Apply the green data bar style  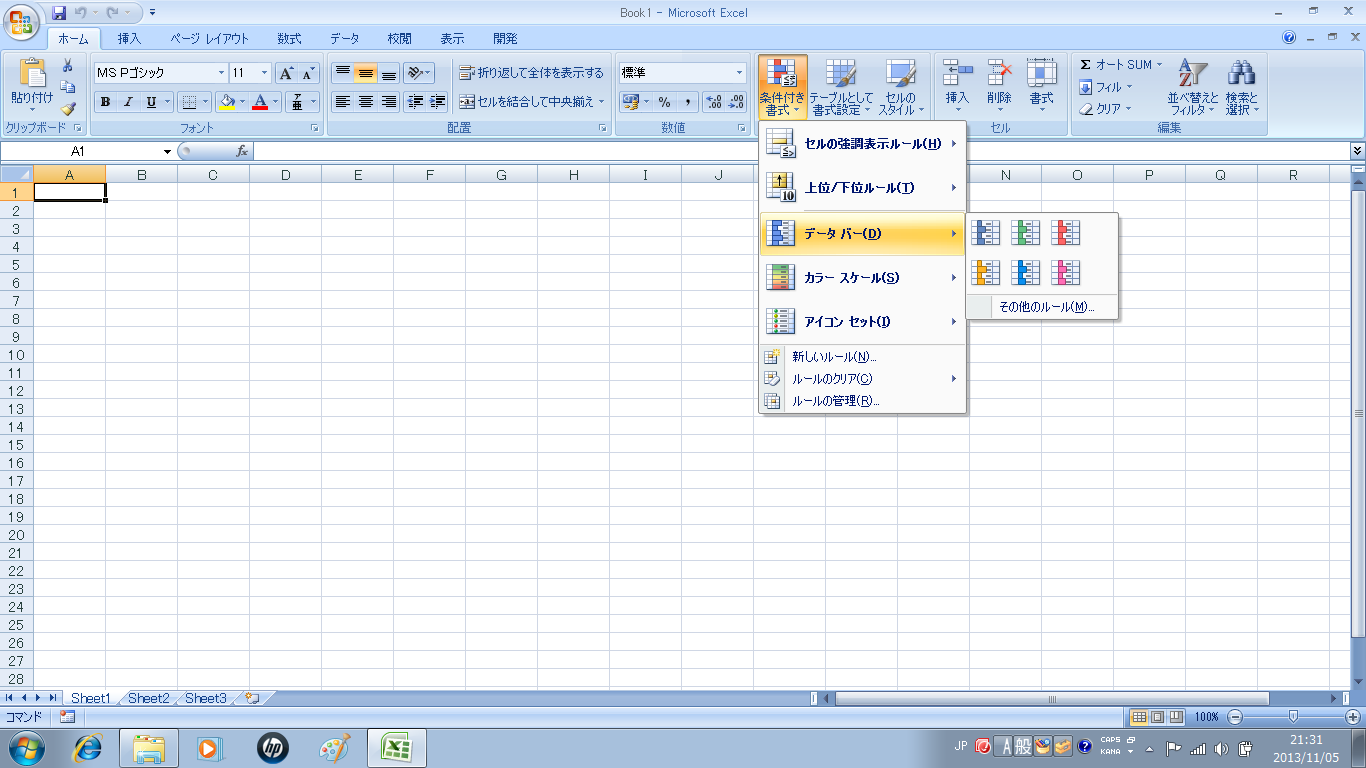(1025, 233)
